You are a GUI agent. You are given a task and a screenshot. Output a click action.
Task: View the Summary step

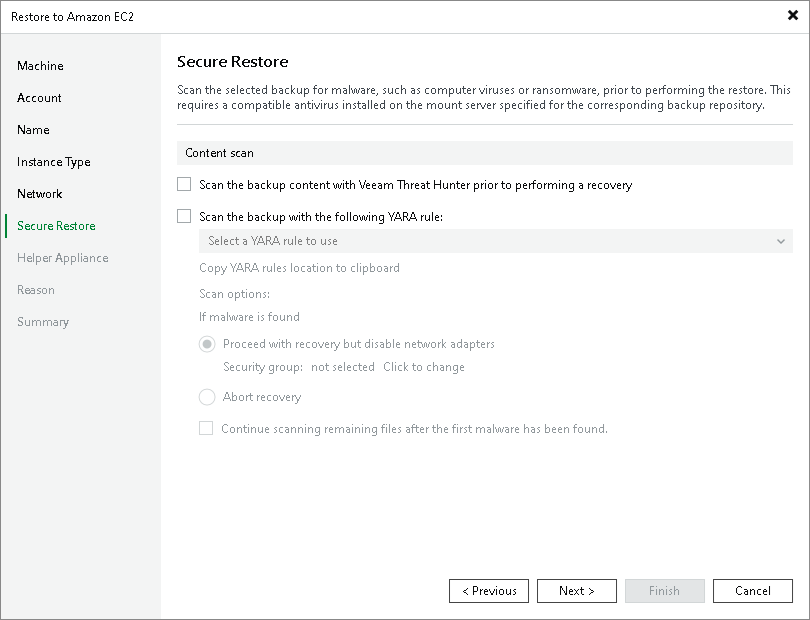coord(44,321)
